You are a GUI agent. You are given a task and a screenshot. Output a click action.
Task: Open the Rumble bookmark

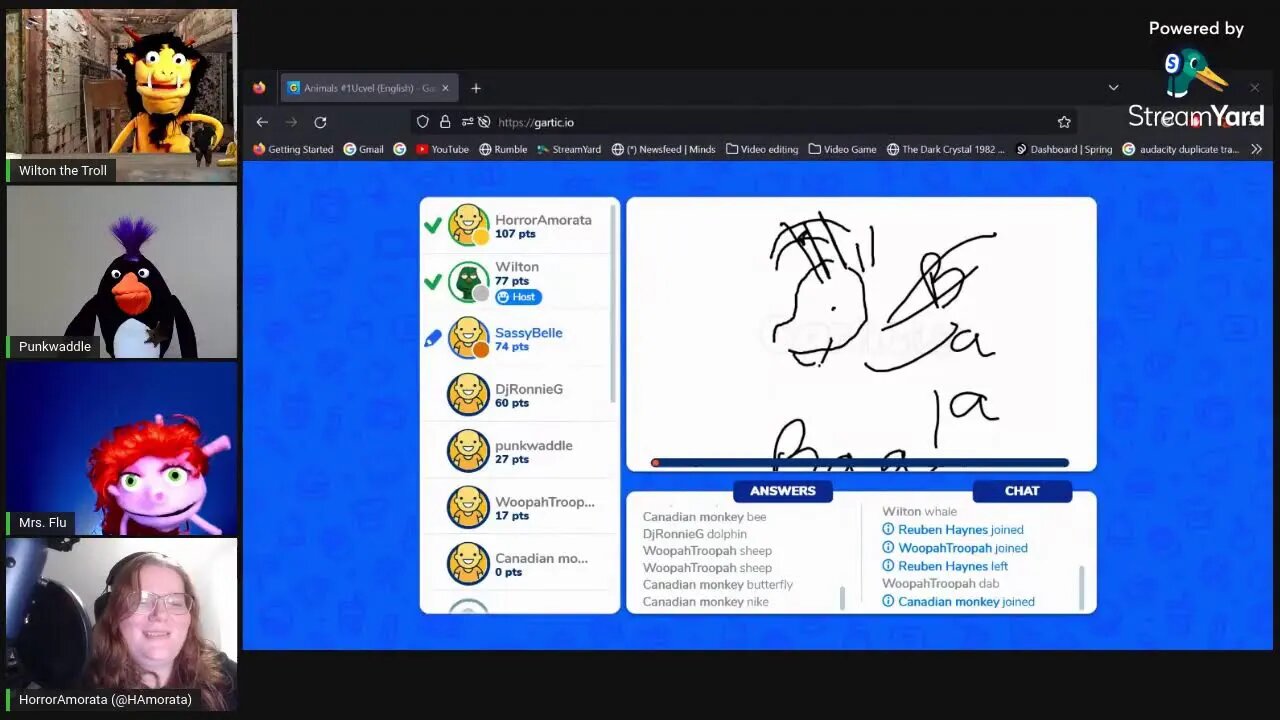tap(503, 149)
